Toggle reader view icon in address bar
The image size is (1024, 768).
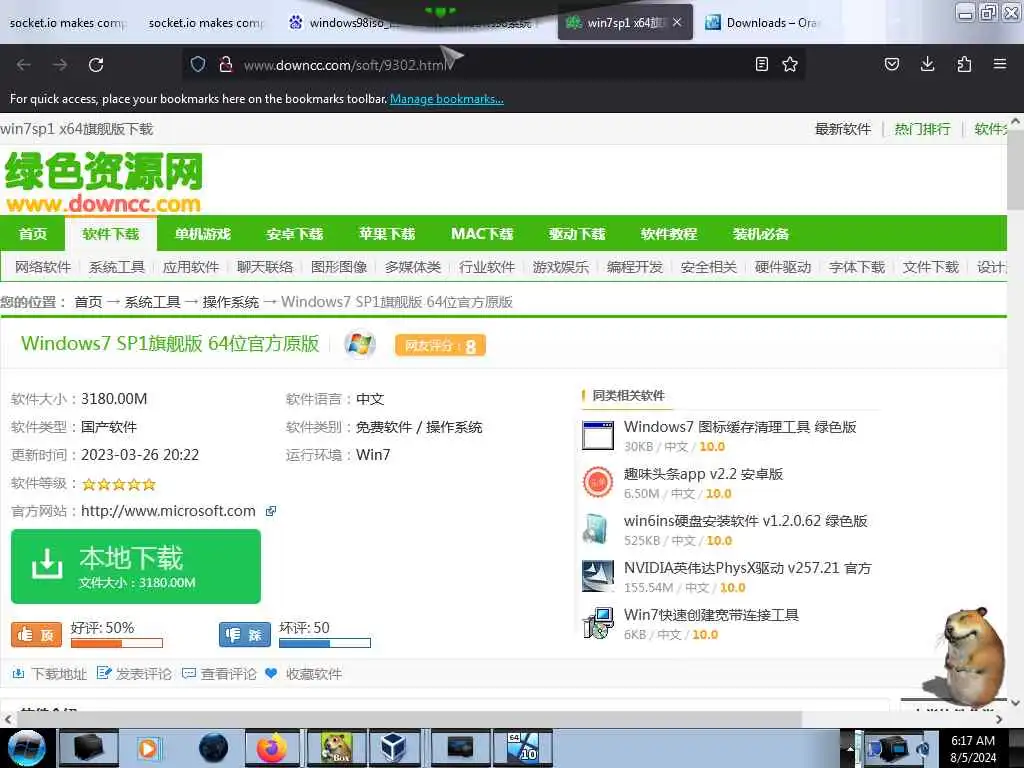(761, 64)
